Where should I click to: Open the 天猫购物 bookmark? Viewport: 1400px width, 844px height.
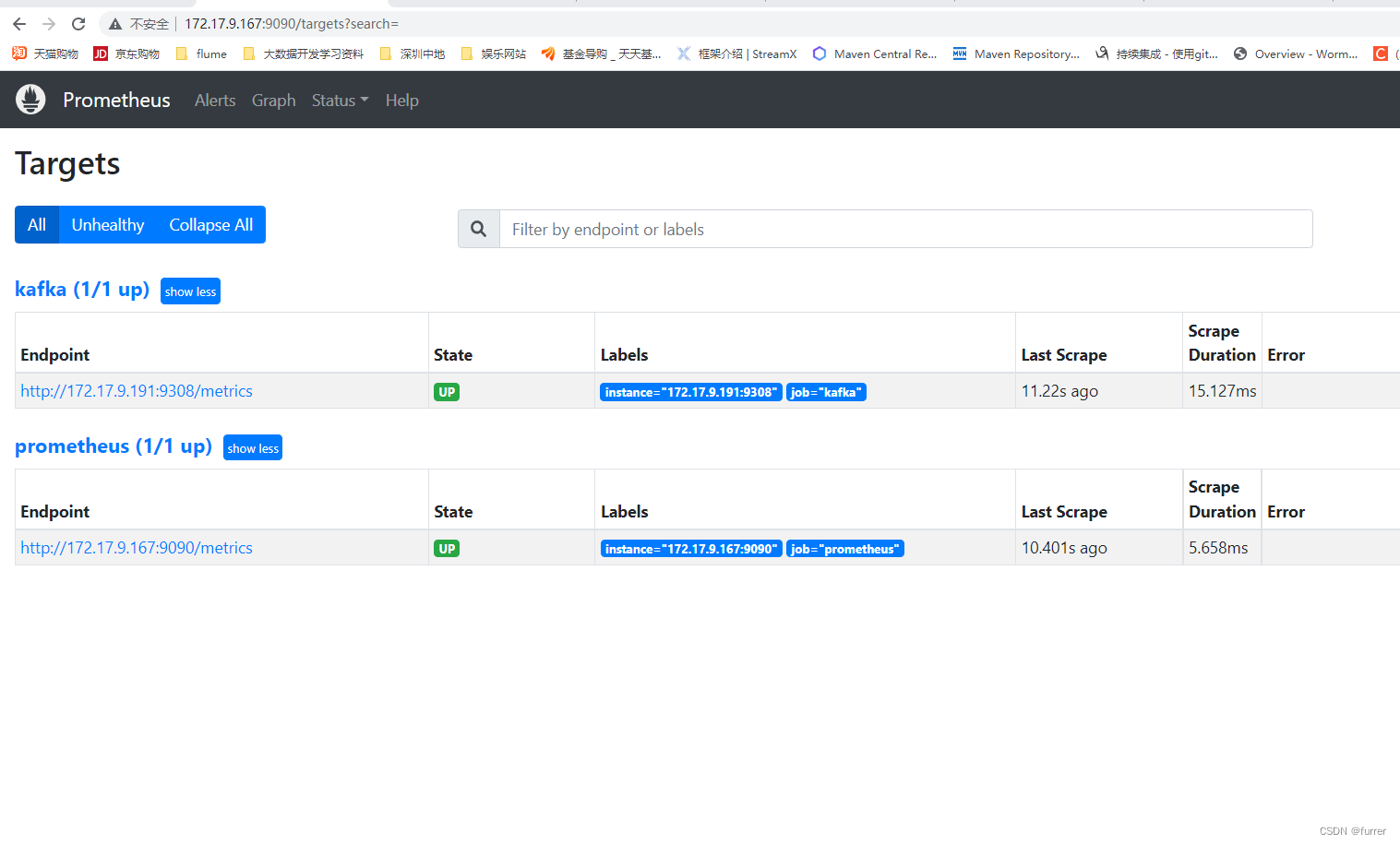[x=45, y=53]
